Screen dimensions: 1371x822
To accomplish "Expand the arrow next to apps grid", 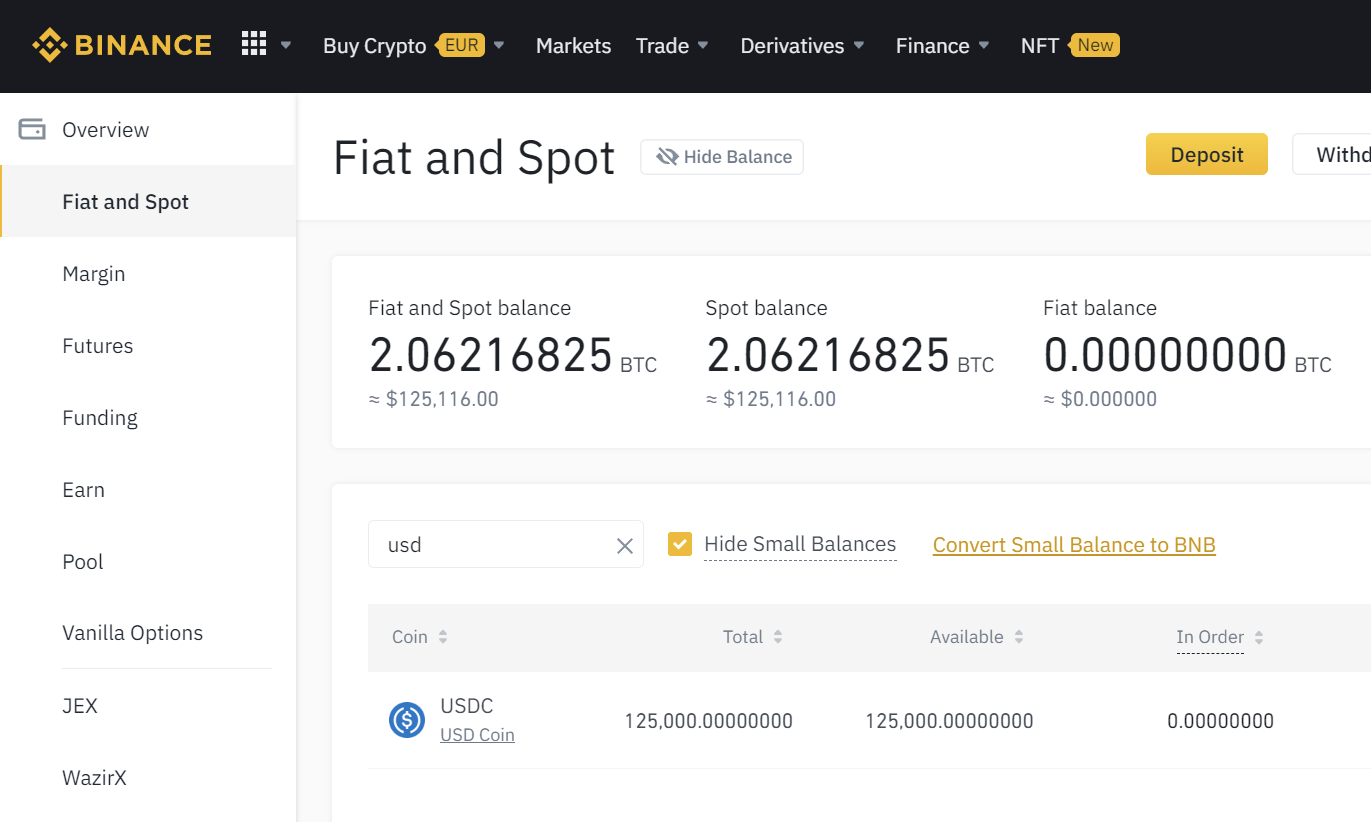I will point(286,45).
